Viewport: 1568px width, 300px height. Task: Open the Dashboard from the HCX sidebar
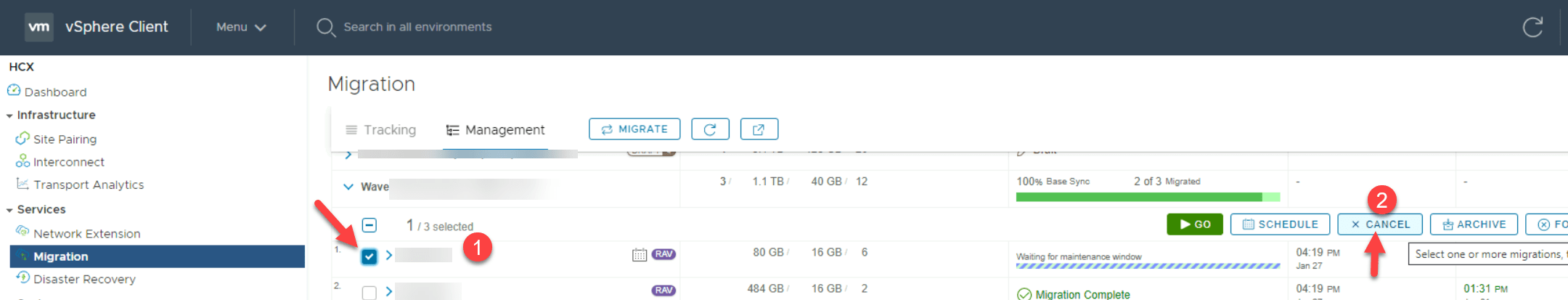click(x=55, y=92)
